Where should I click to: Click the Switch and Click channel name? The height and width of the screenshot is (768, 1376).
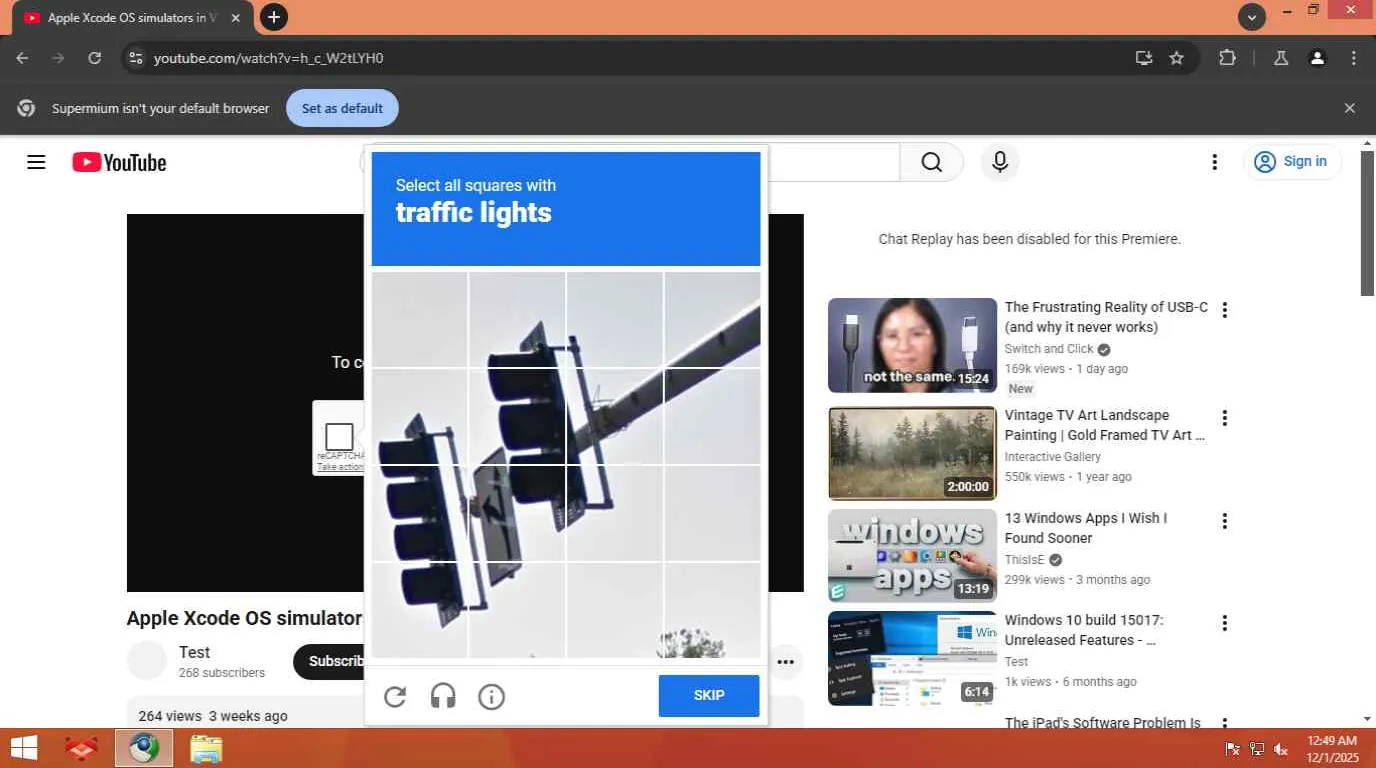click(x=1049, y=349)
